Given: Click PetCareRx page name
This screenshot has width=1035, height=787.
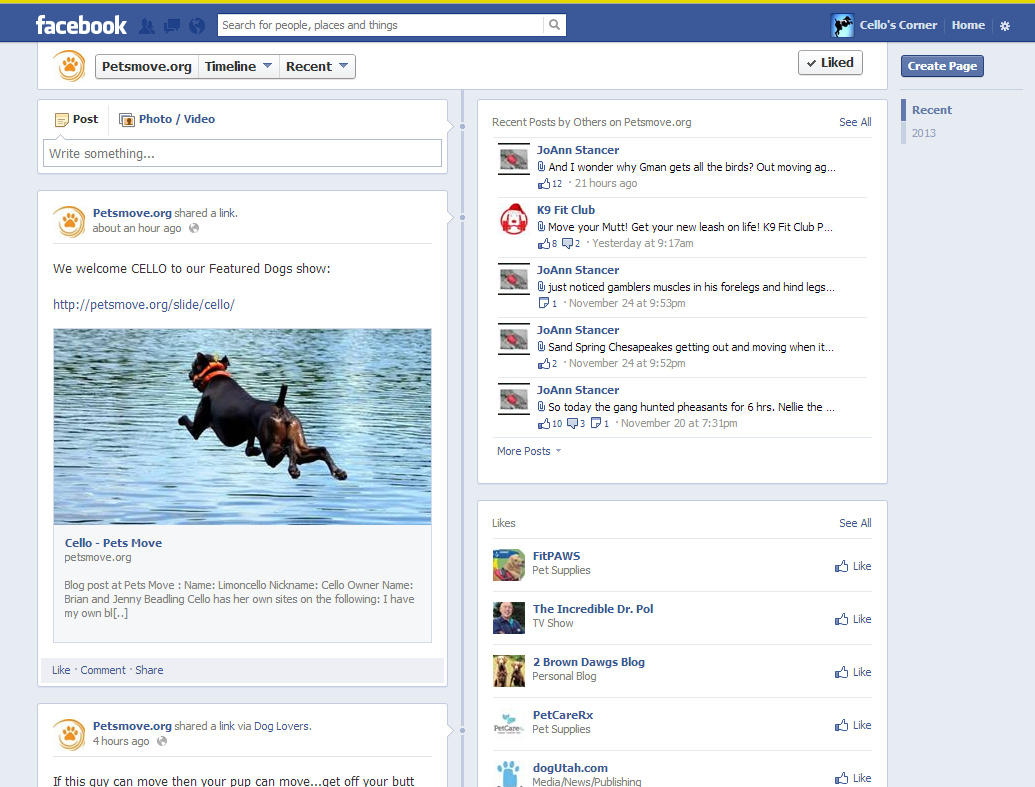Looking at the screenshot, I should (563, 715).
